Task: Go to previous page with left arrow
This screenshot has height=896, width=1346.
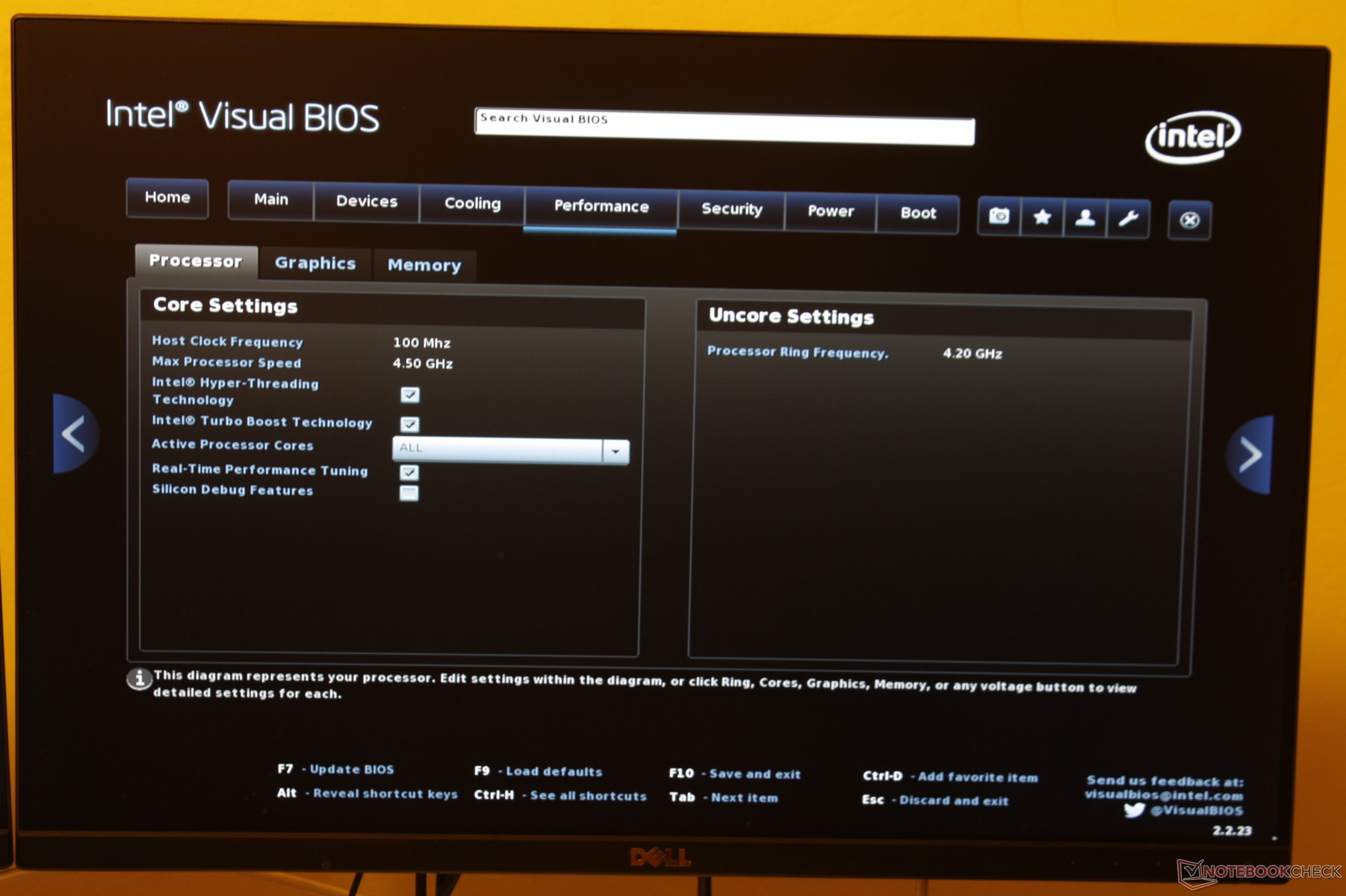Action: click(x=75, y=434)
